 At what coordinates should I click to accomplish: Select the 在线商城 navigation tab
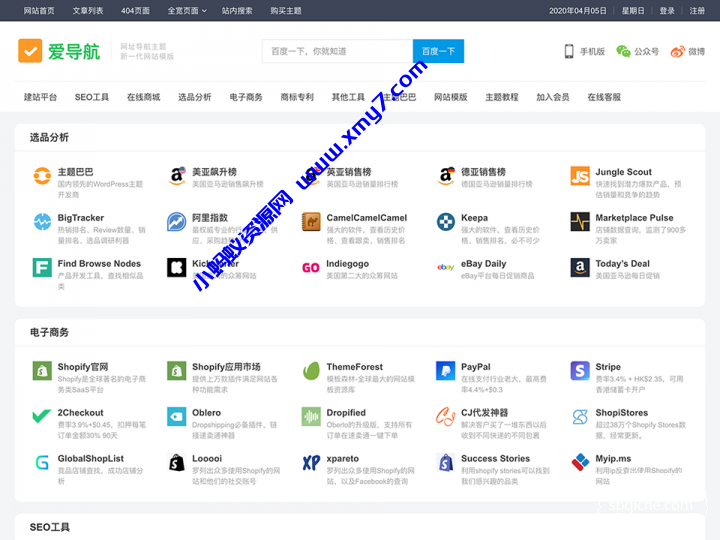pyautogui.click(x=144, y=97)
